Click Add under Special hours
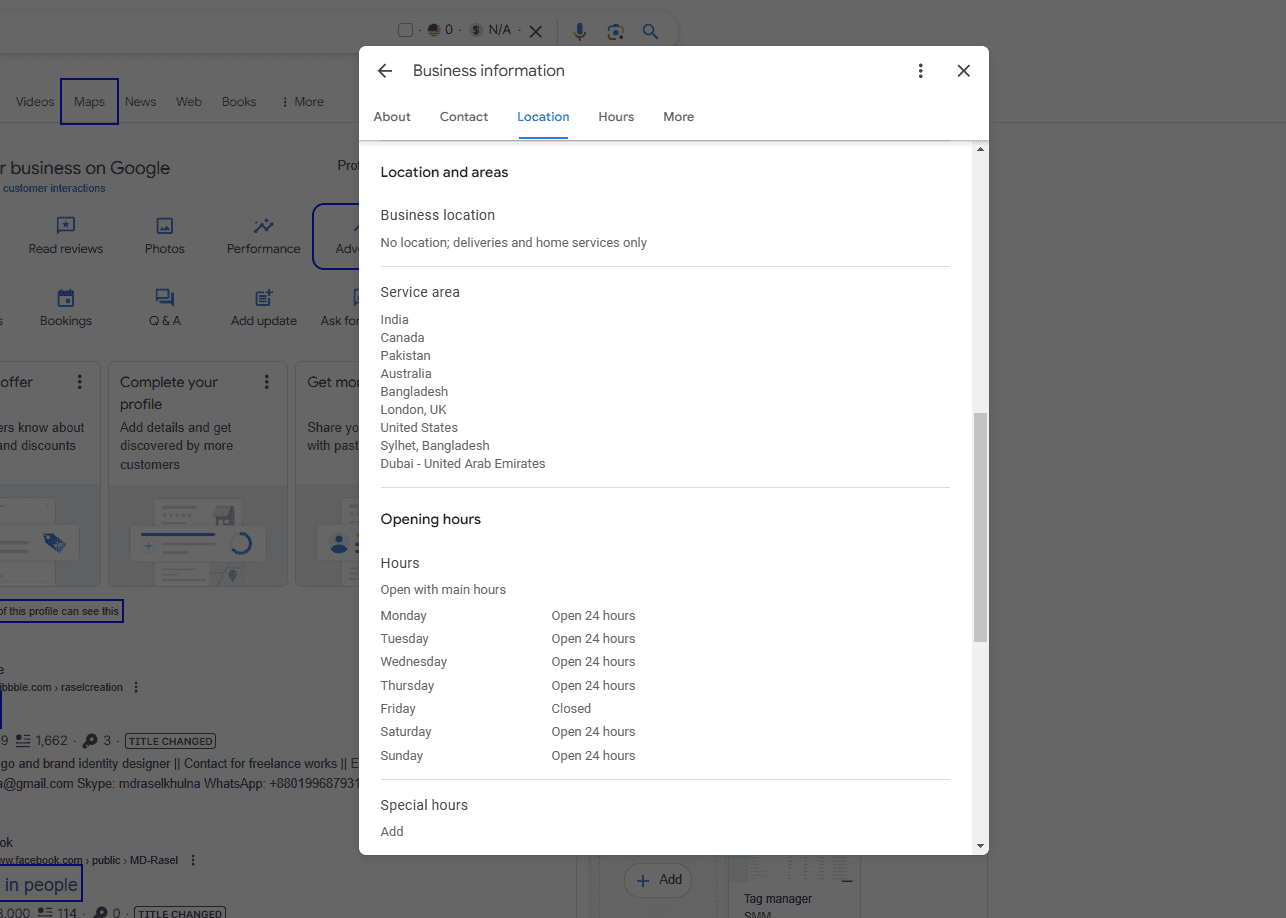1286x918 pixels. 392,831
